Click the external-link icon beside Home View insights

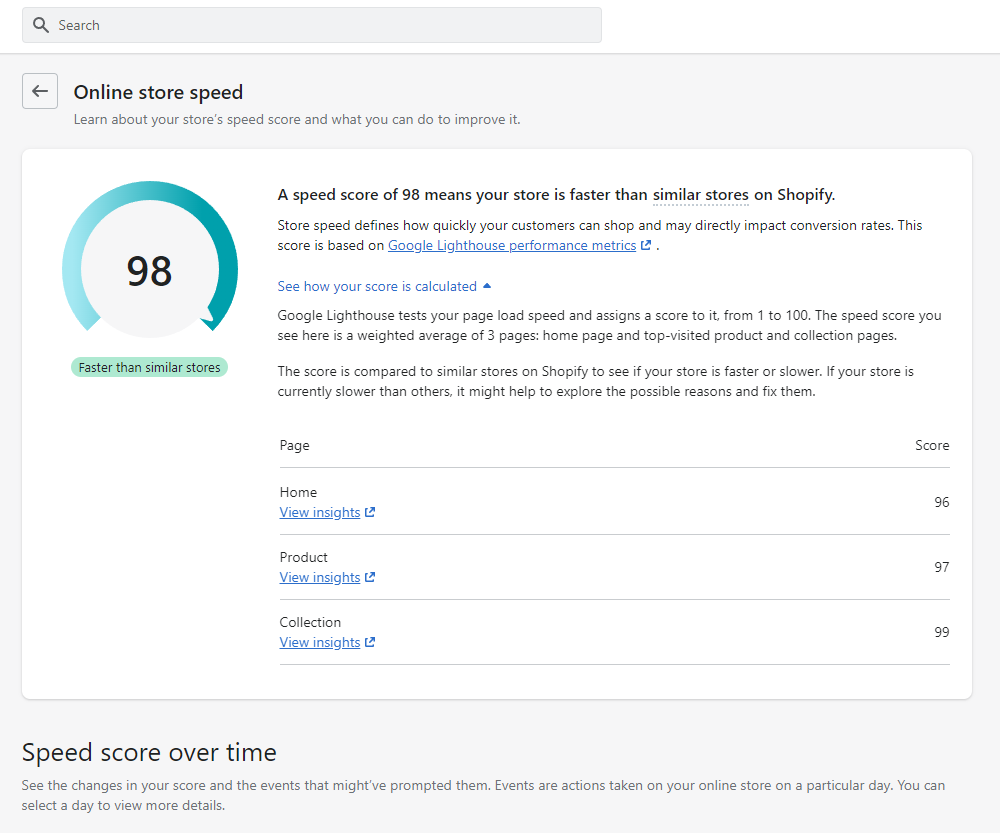click(370, 512)
